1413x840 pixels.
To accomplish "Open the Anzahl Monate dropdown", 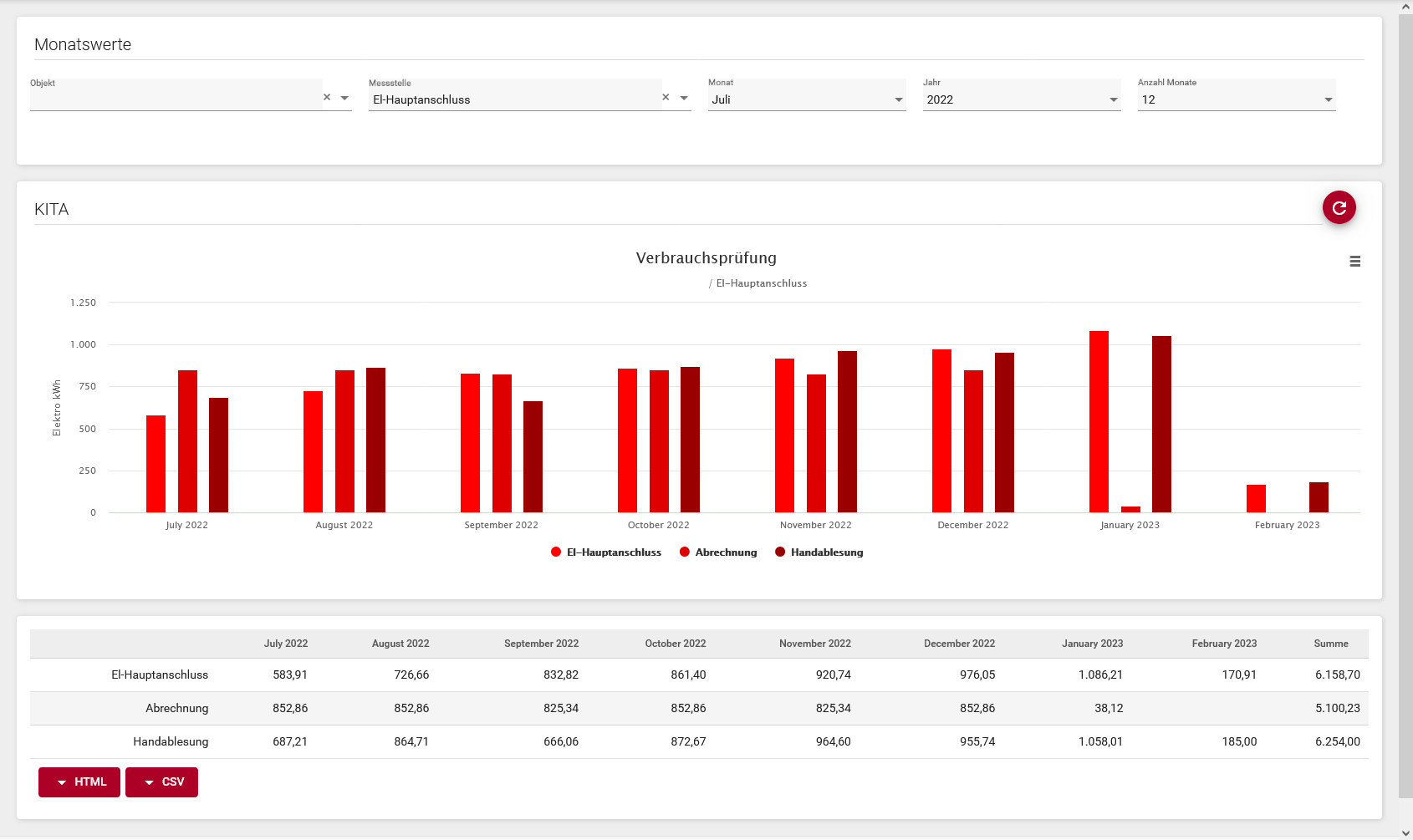I will pyautogui.click(x=1236, y=99).
